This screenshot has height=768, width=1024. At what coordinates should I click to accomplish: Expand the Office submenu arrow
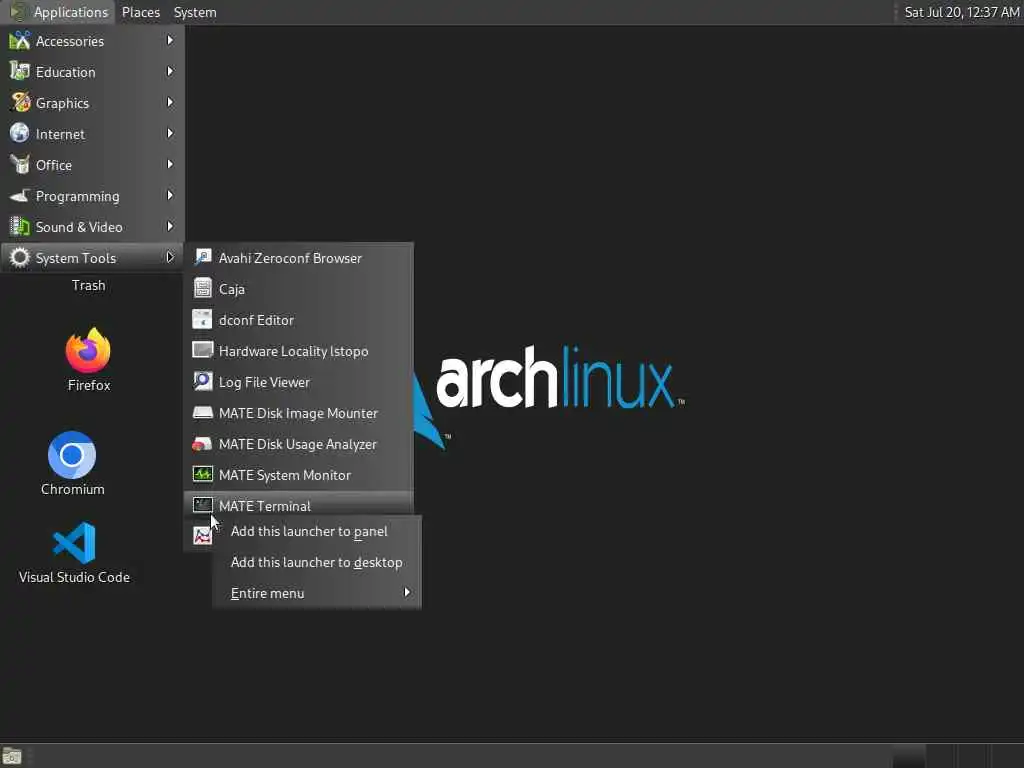tap(170, 165)
